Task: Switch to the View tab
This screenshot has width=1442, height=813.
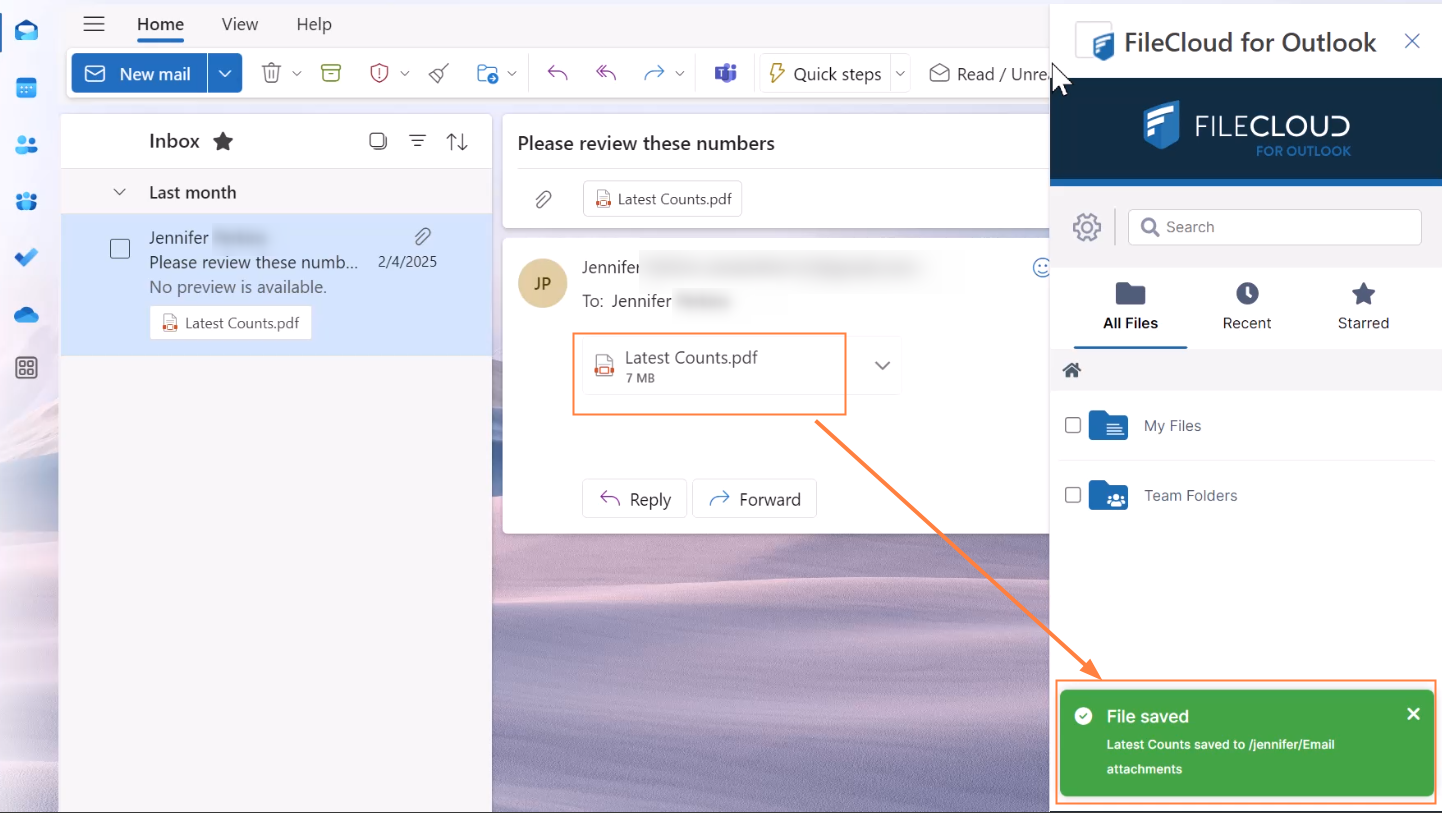Action: 240,24
